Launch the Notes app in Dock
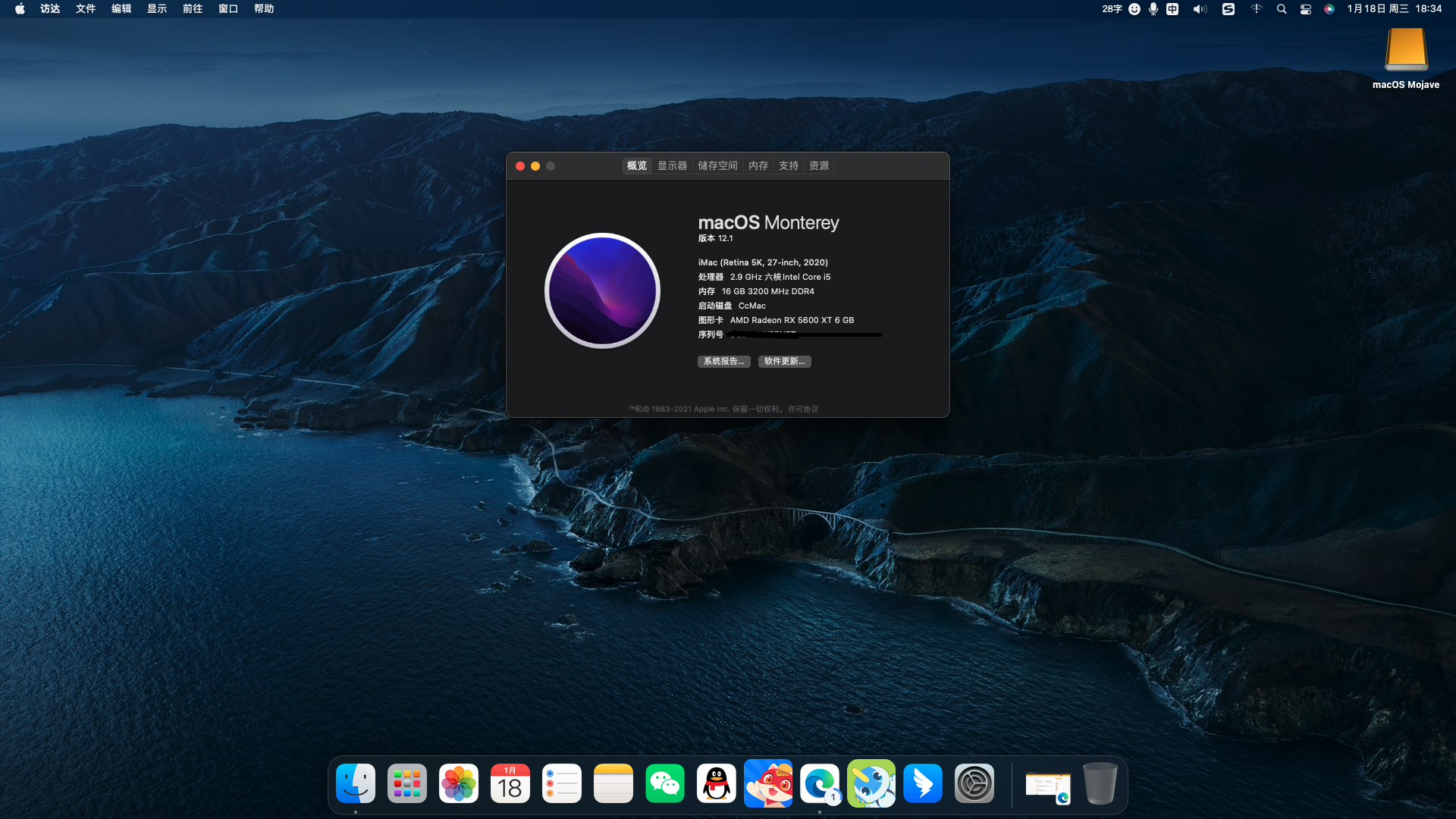Viewport: 1456px width, 819px height. click(x=613, y=783)
